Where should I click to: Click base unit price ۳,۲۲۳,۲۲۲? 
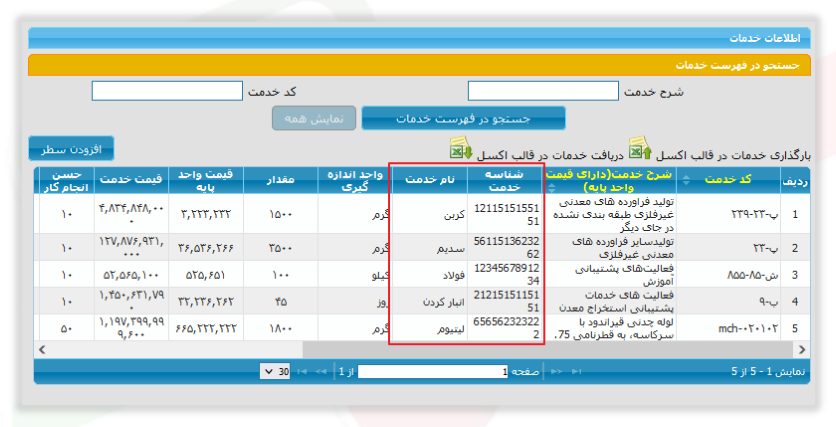click(x=206, y=214)
